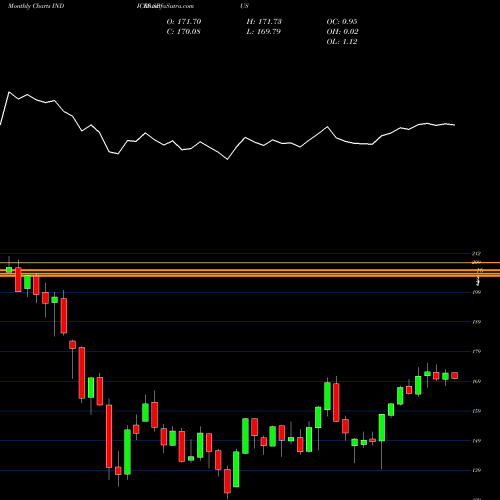Click the 179 price axis label
The image size is (500, 500).
[477, 351]
